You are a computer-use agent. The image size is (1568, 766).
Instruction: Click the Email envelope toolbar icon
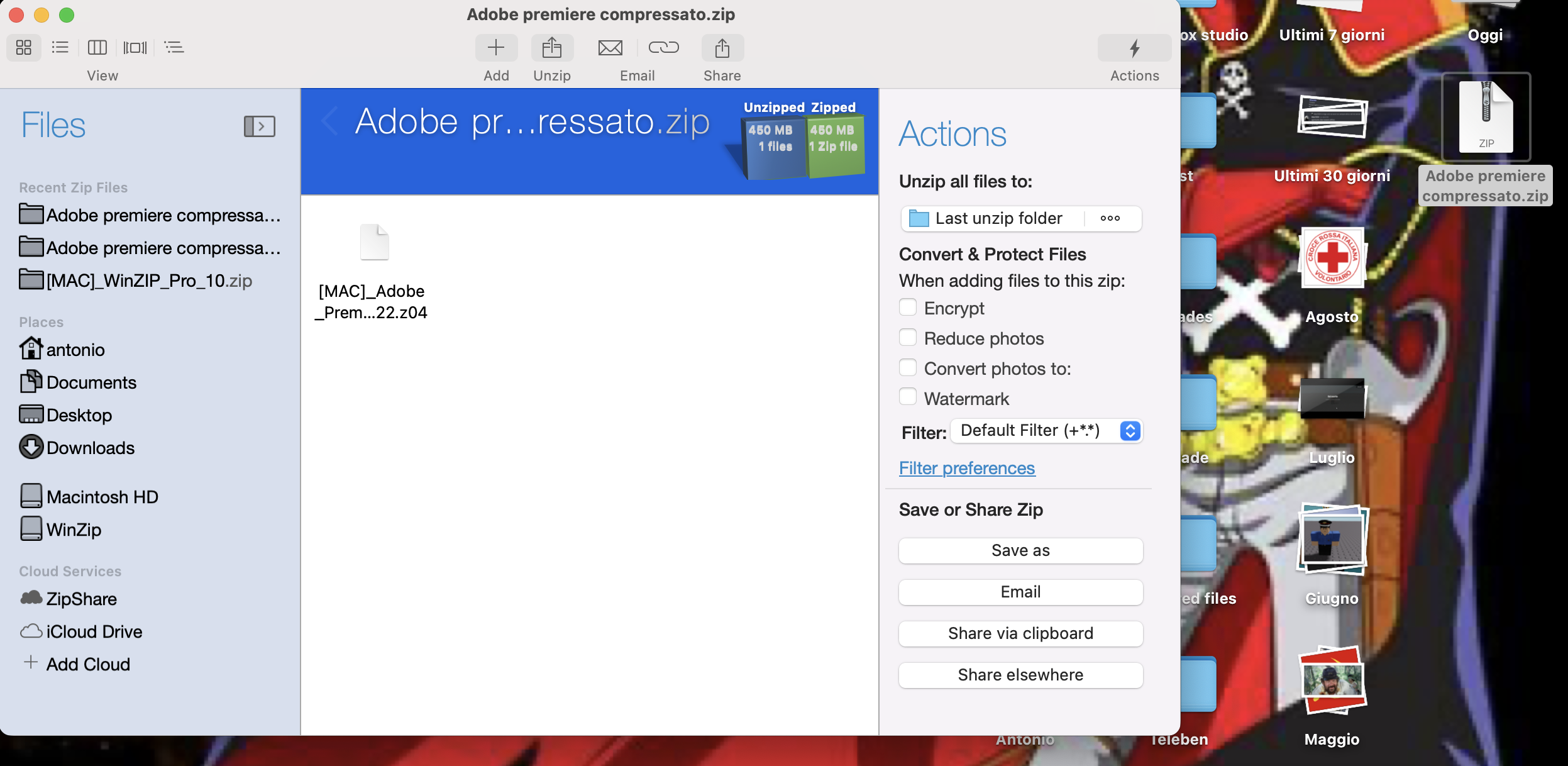[x=610, y=48]
